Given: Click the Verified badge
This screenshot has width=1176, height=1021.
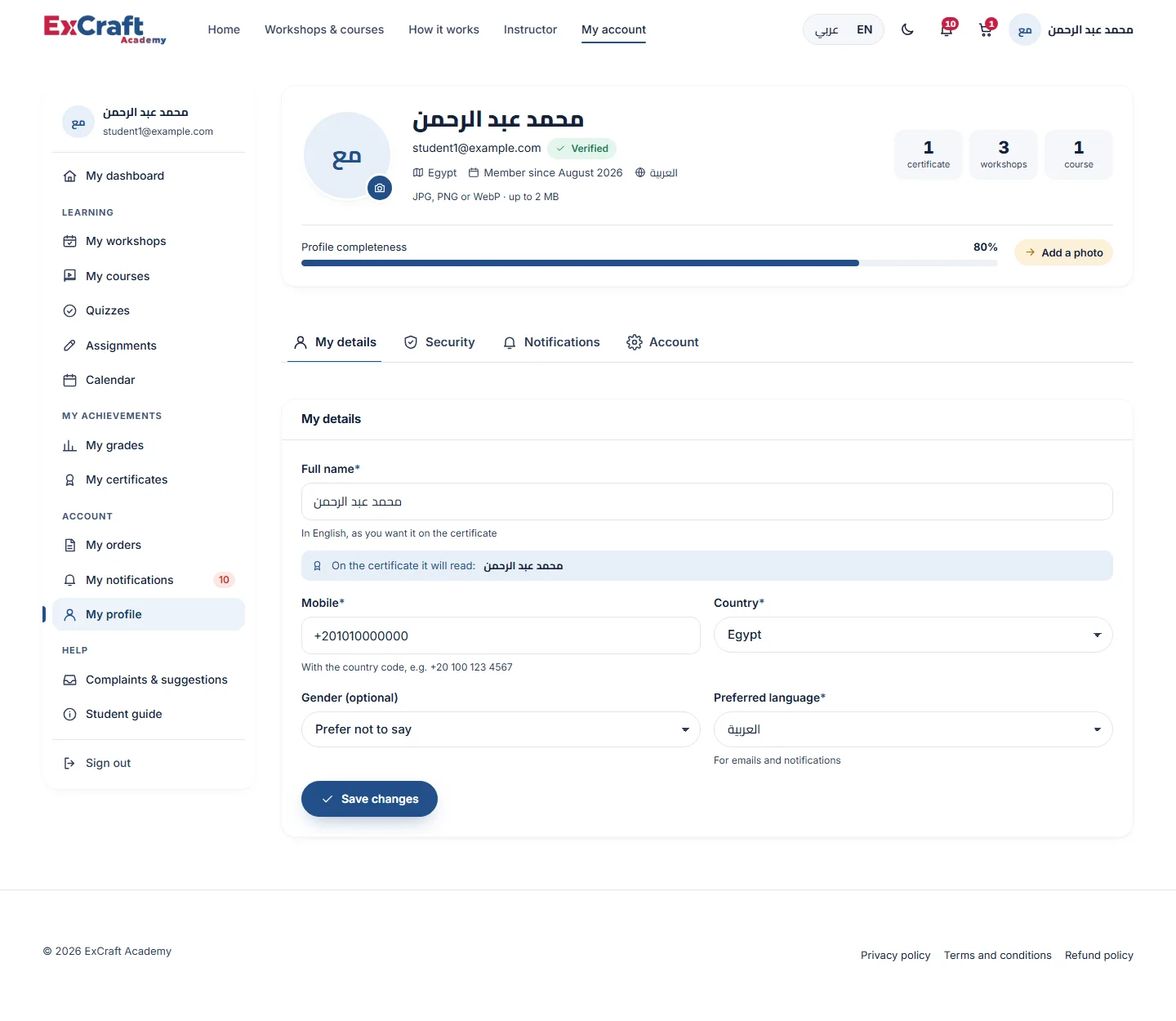Looking at the screenshot, I should click(x=581, y=149).
